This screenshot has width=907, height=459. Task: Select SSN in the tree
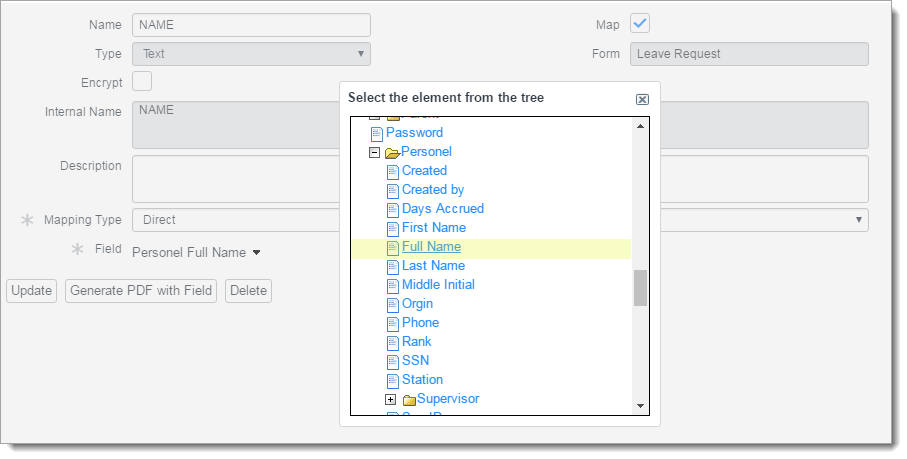415,361
